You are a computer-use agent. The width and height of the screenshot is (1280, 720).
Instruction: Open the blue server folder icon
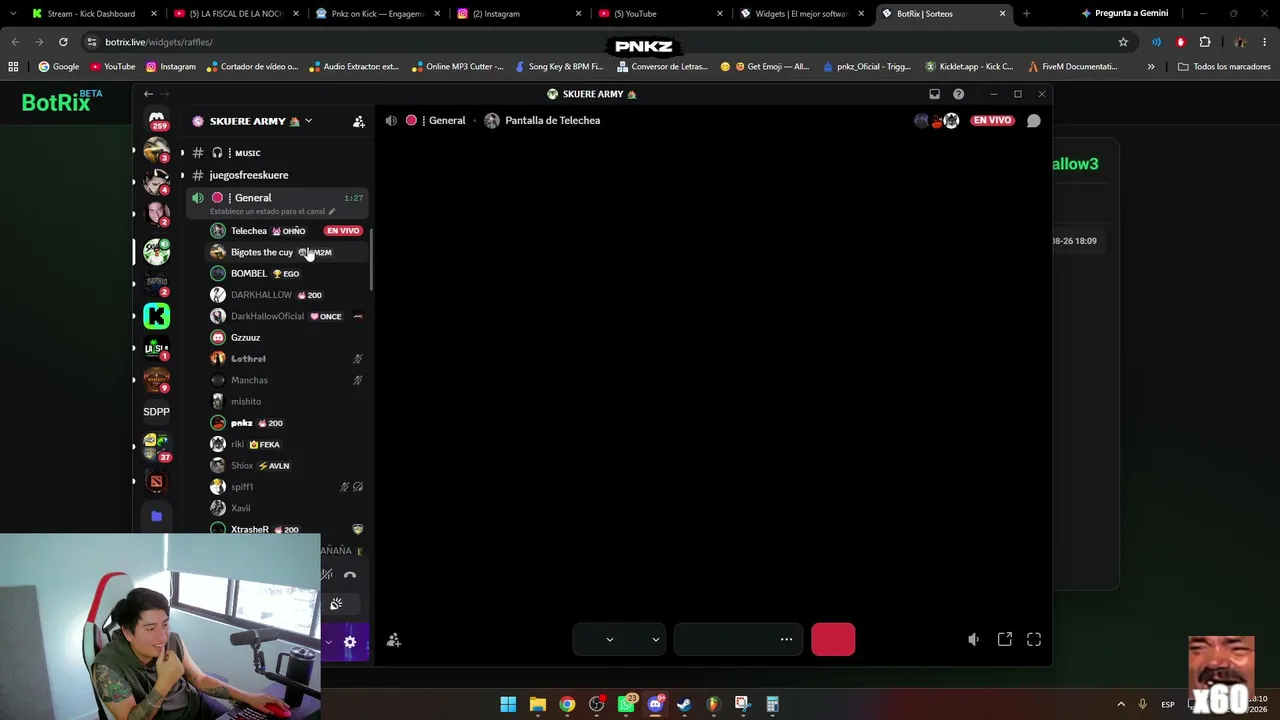point(157,516)
